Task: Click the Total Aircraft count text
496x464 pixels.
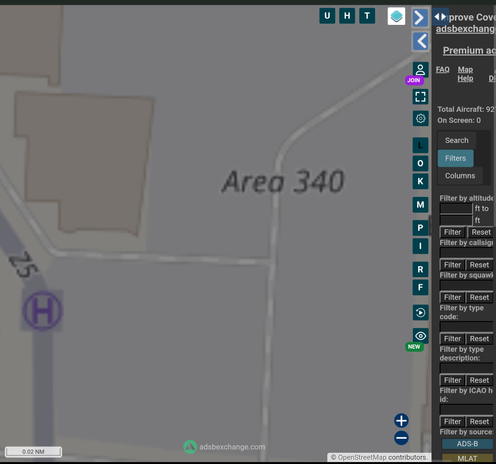Action: tap(466, 109)
